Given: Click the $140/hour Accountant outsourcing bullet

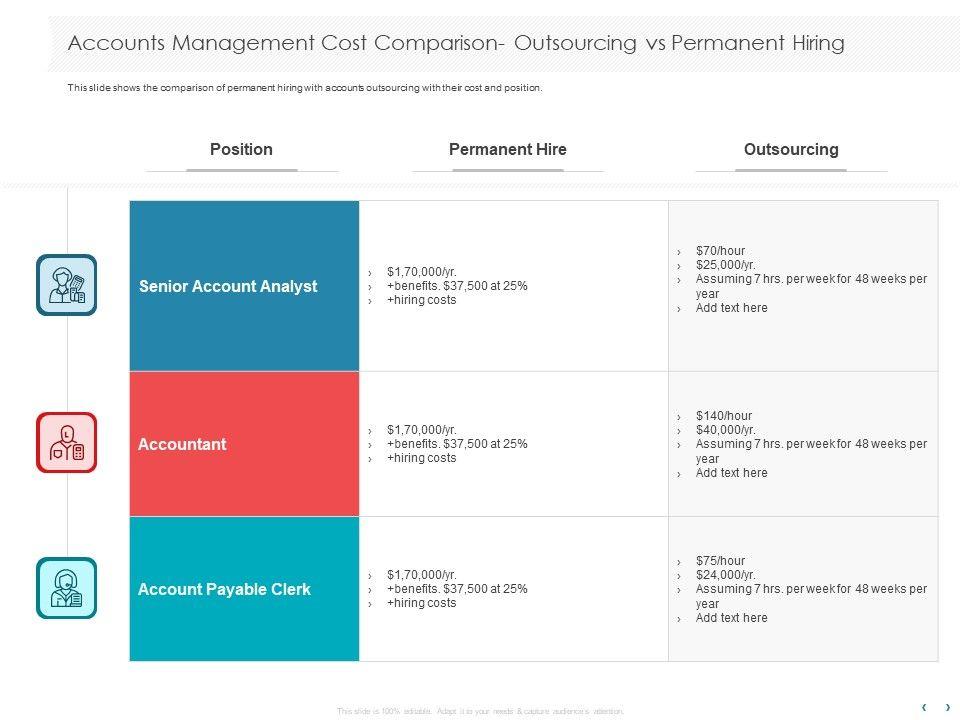Looking at the screenshot, I should 723,416.
